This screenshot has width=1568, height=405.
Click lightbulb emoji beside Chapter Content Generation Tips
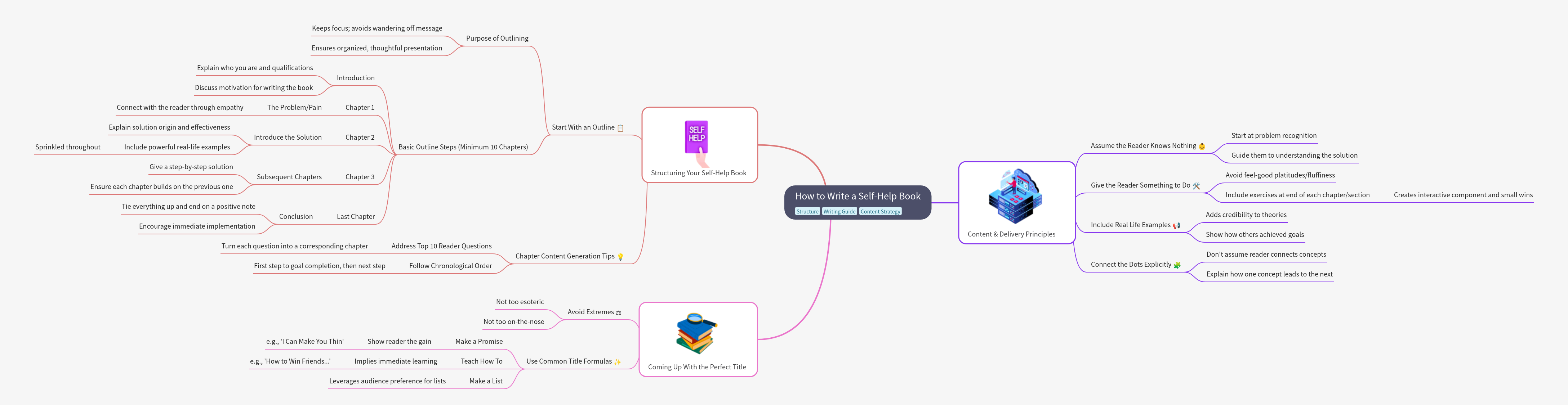[x=620, y=257]
